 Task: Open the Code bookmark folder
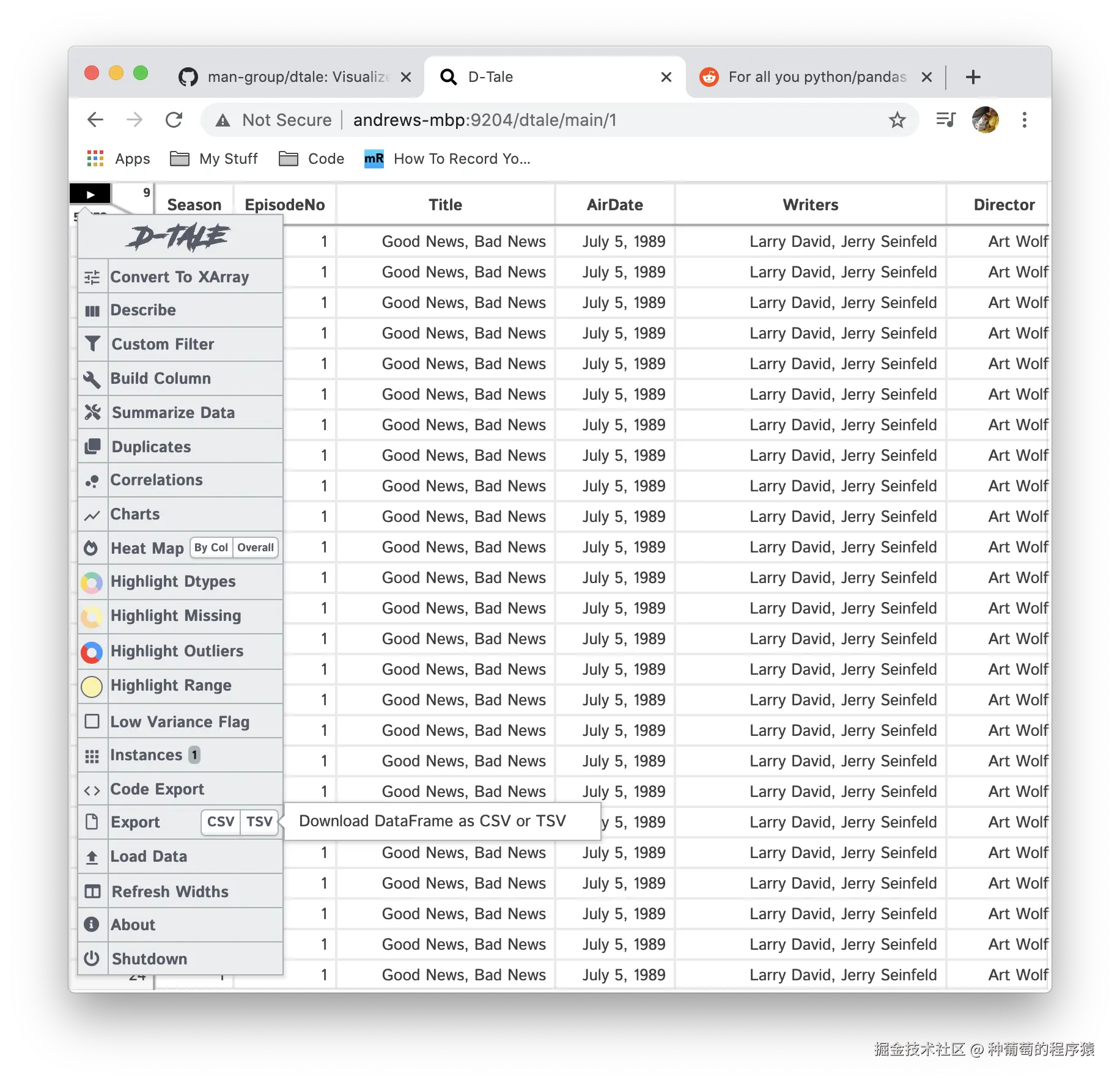[x=312, y=159]
